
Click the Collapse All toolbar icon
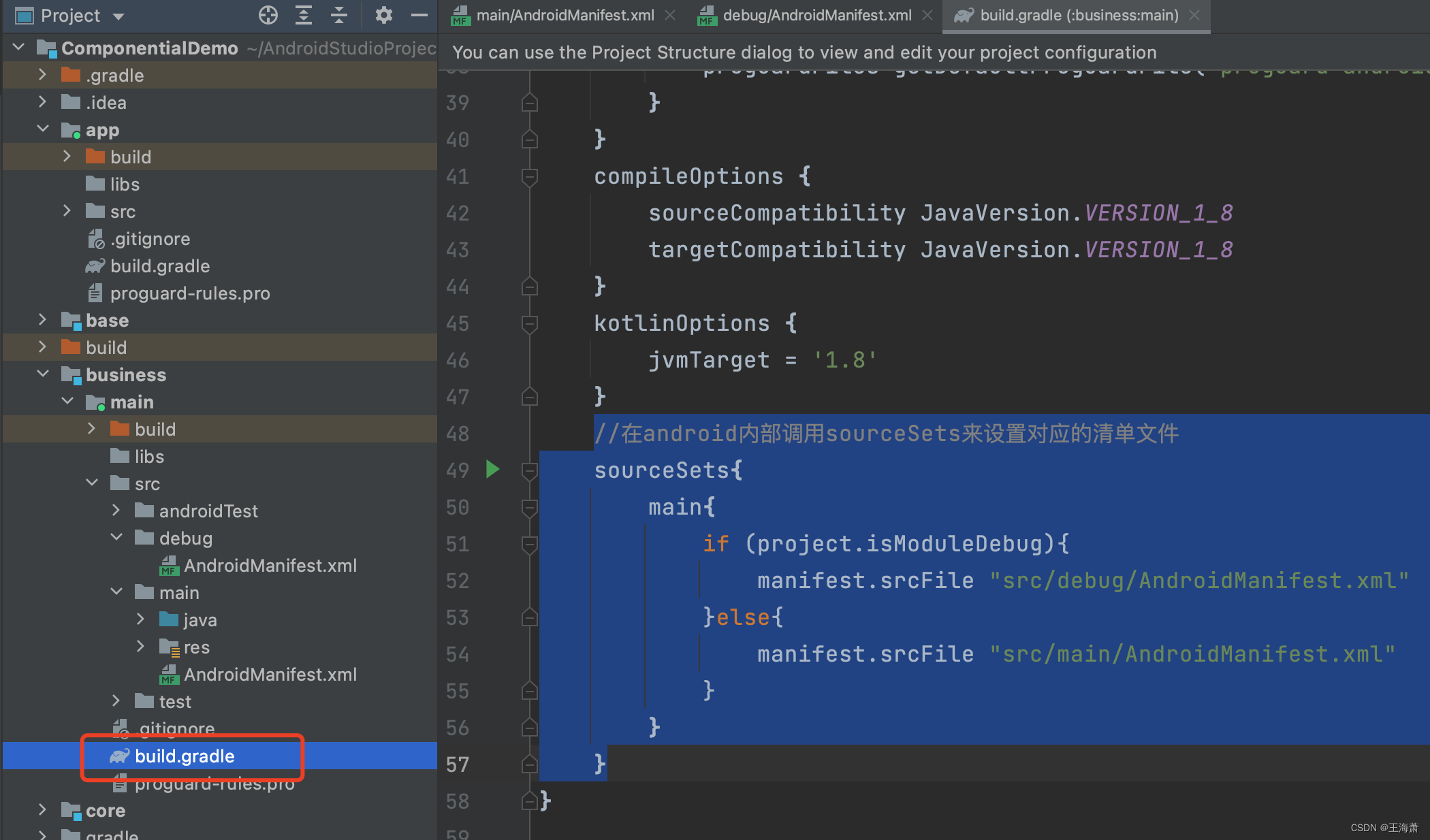coord(339,15)
